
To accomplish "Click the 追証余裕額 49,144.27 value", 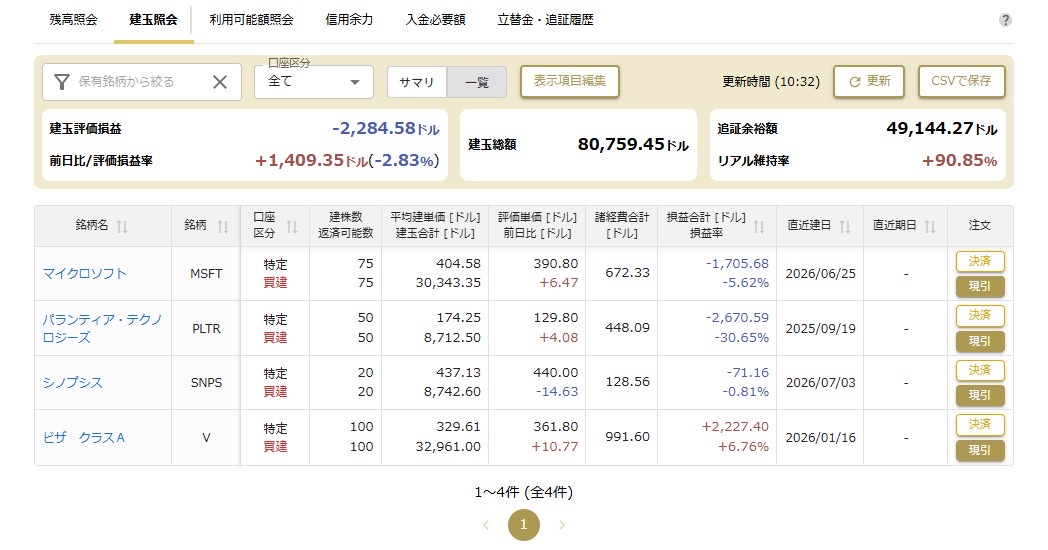I will [x=942, y=128].
